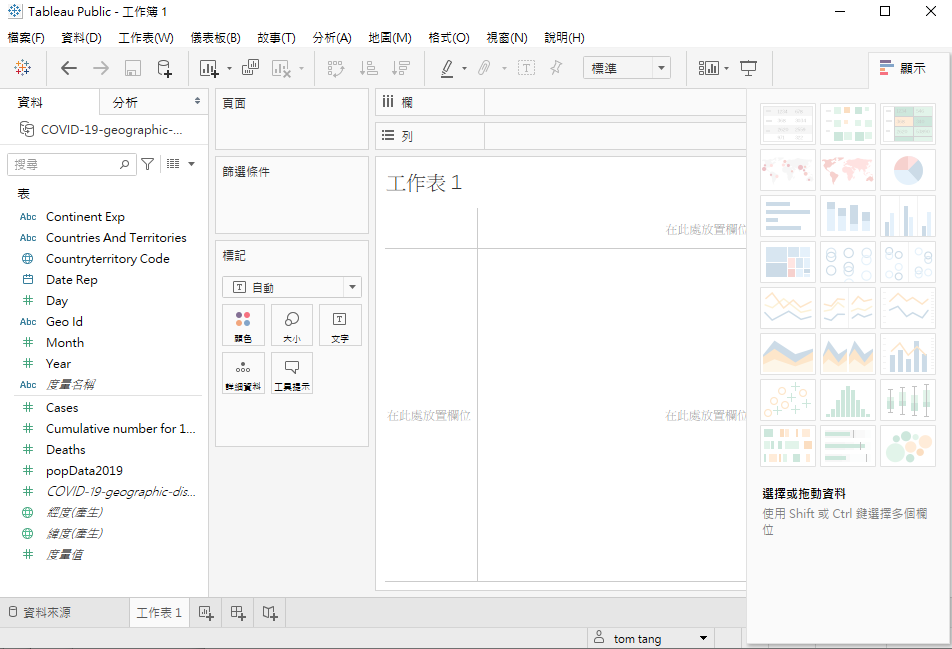Viewport: 952px width, 649px height.
Task: Open the 分析(A) menu
Action: (x=332, y=38)
